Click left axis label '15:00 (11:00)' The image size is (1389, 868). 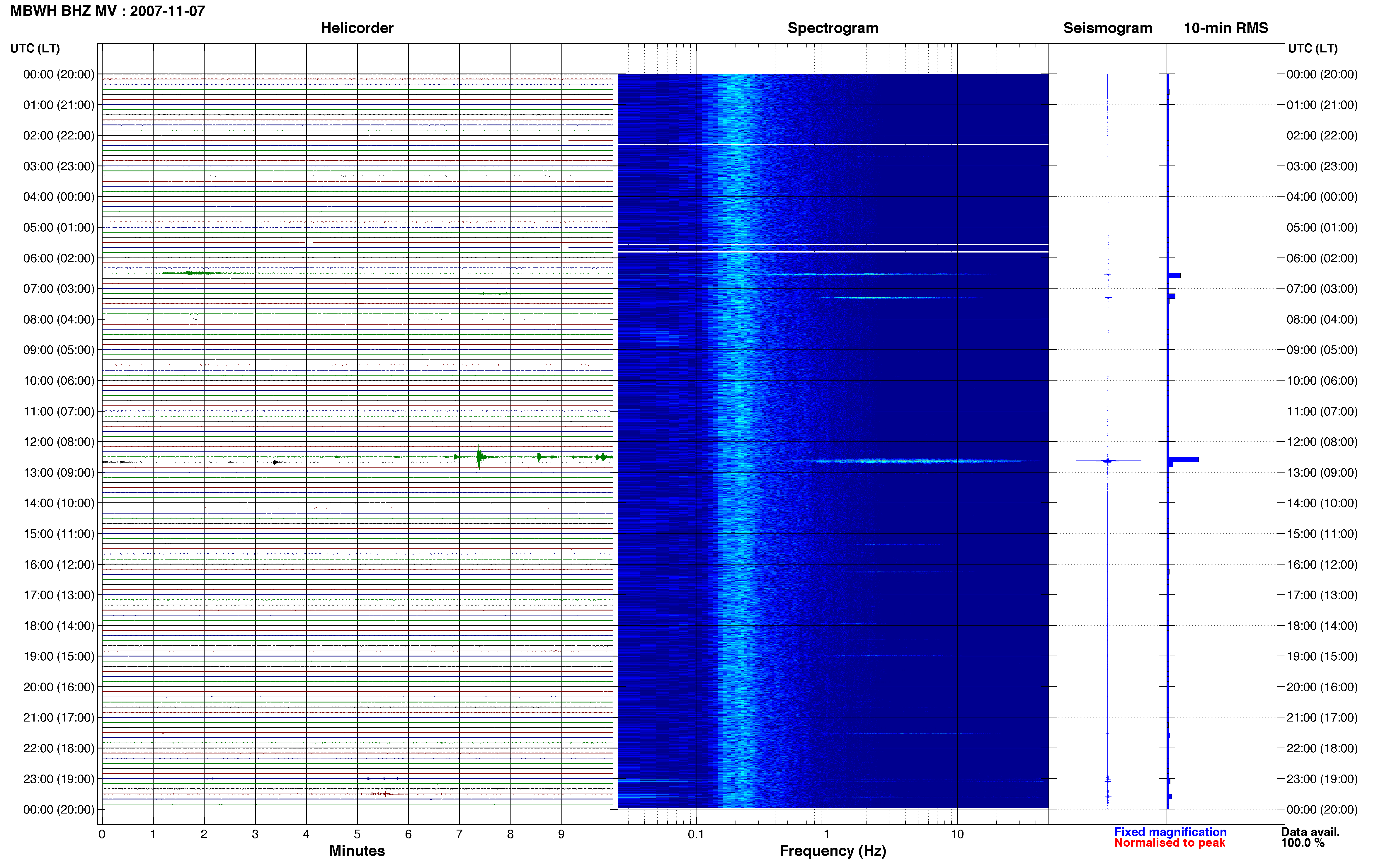click(x=59, y=534)
